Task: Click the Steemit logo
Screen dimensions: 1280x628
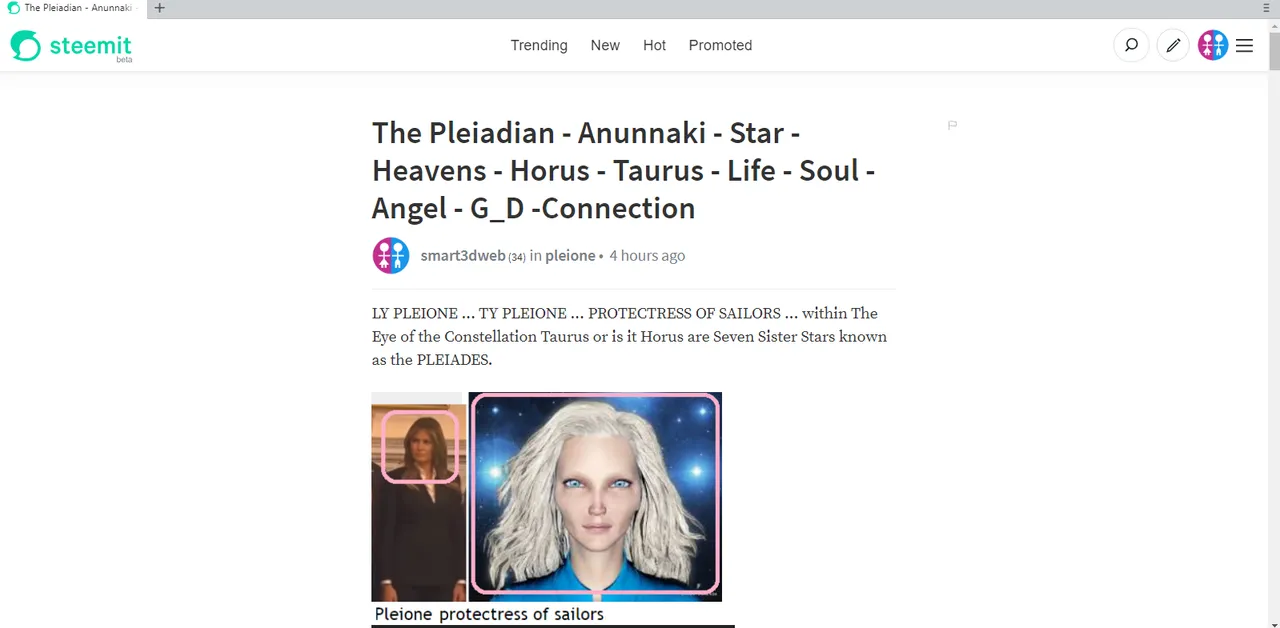Action: pyautogui.click(x=71, y=45)
